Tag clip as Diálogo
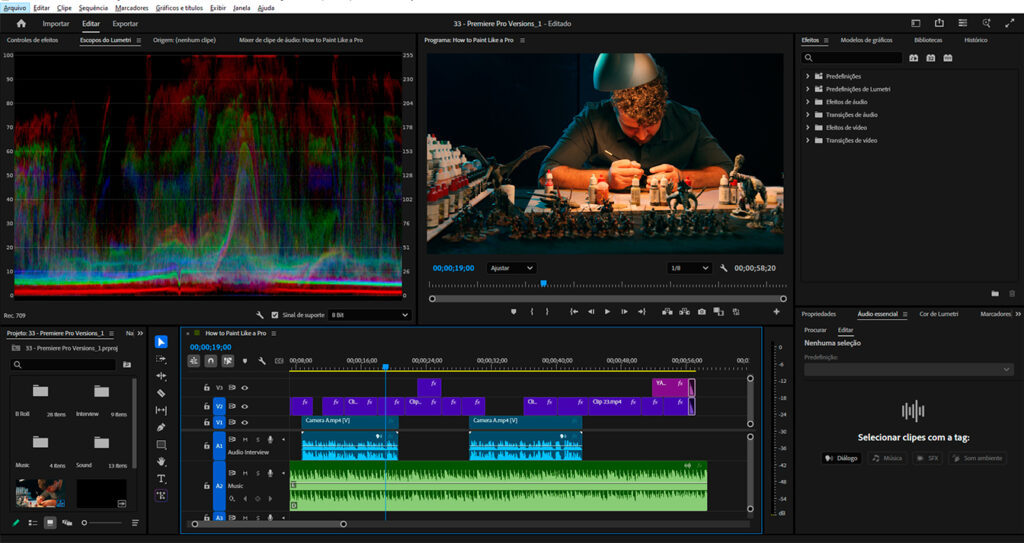 (841, 458)
